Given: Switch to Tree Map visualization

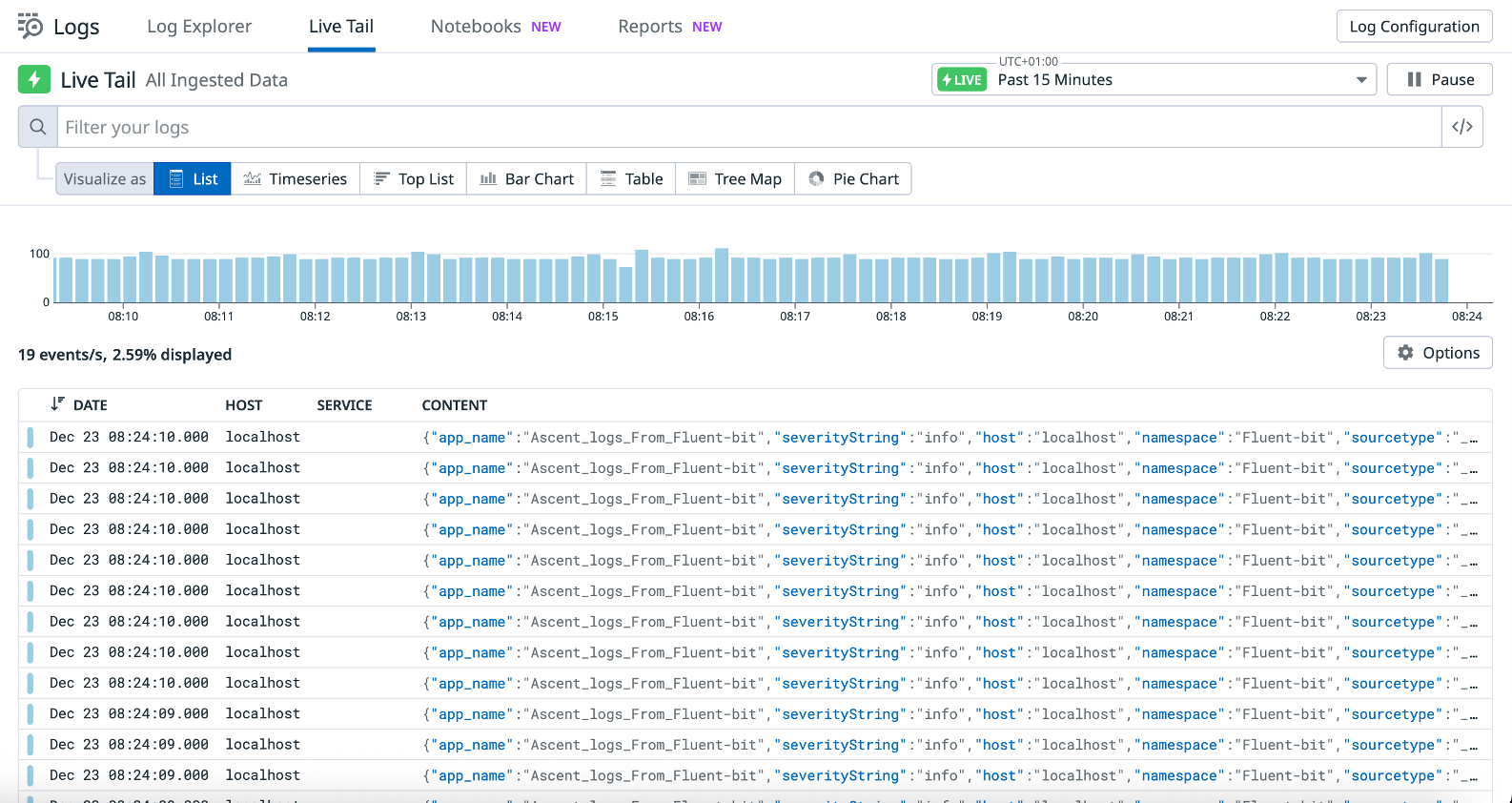Looking at the screenshot, I should click(735, 179).
